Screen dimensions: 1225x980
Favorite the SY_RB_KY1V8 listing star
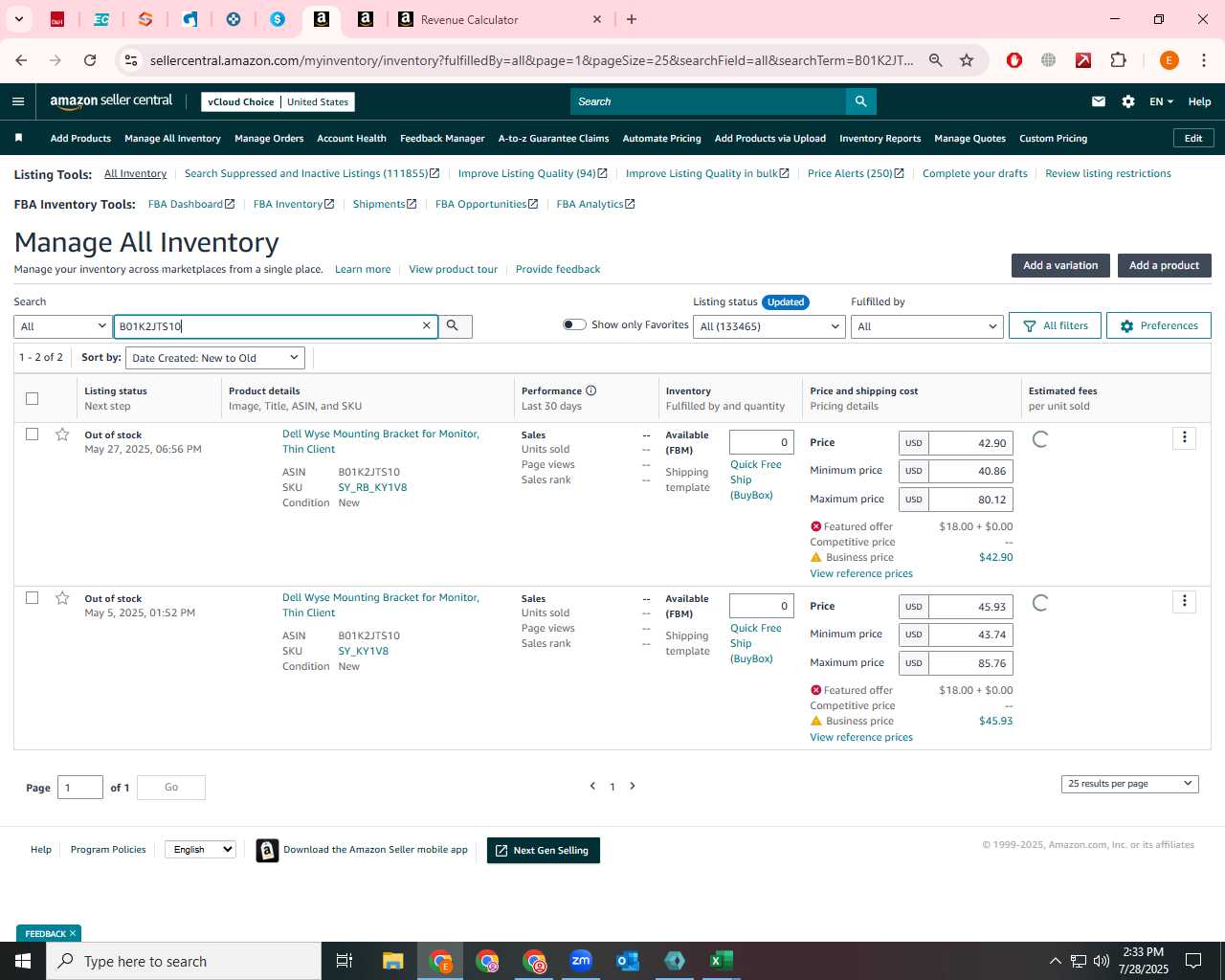tap(62, 434)
